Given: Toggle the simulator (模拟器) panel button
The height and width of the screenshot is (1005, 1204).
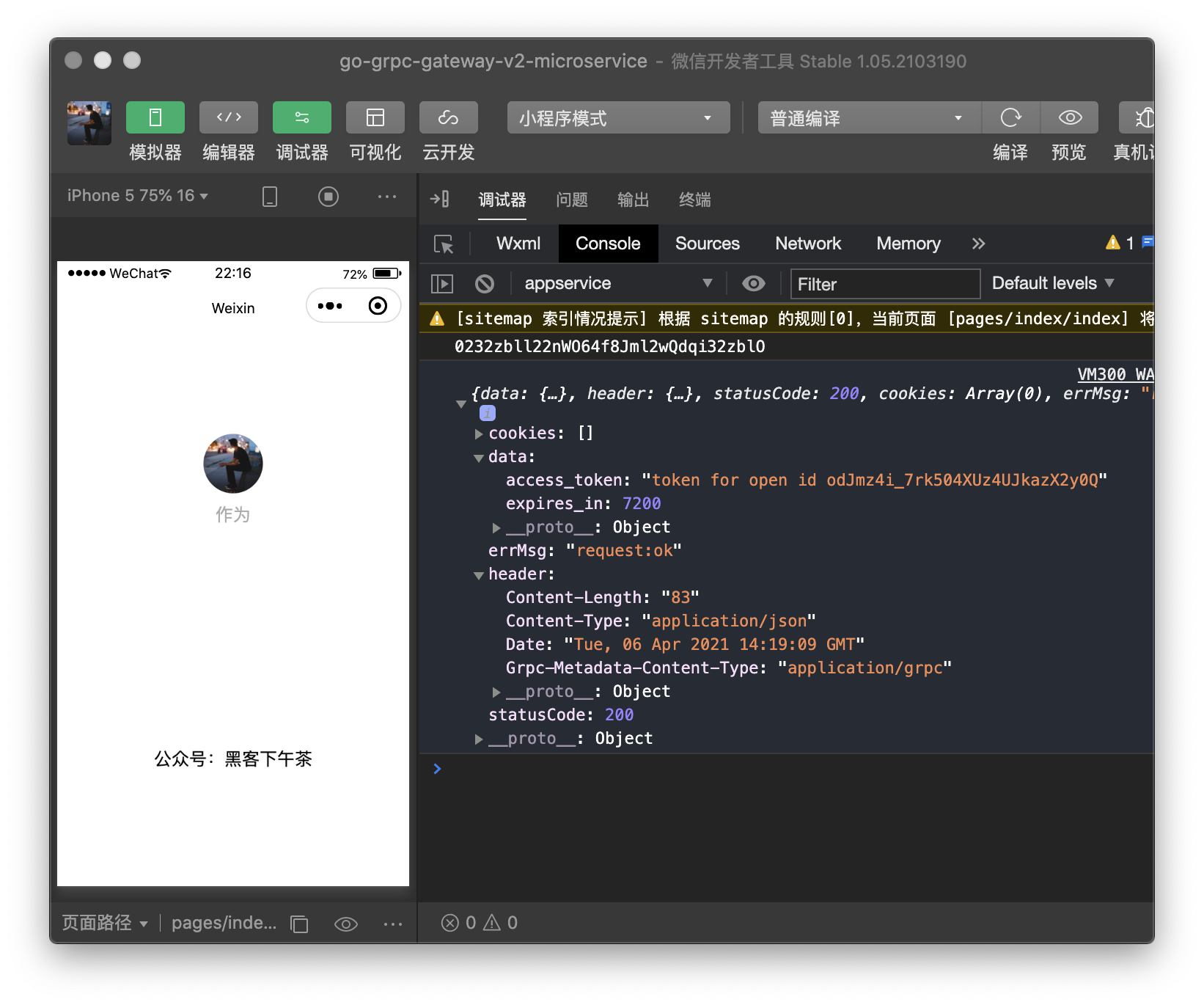Looking at the screenshot, I should click(155, 117).
